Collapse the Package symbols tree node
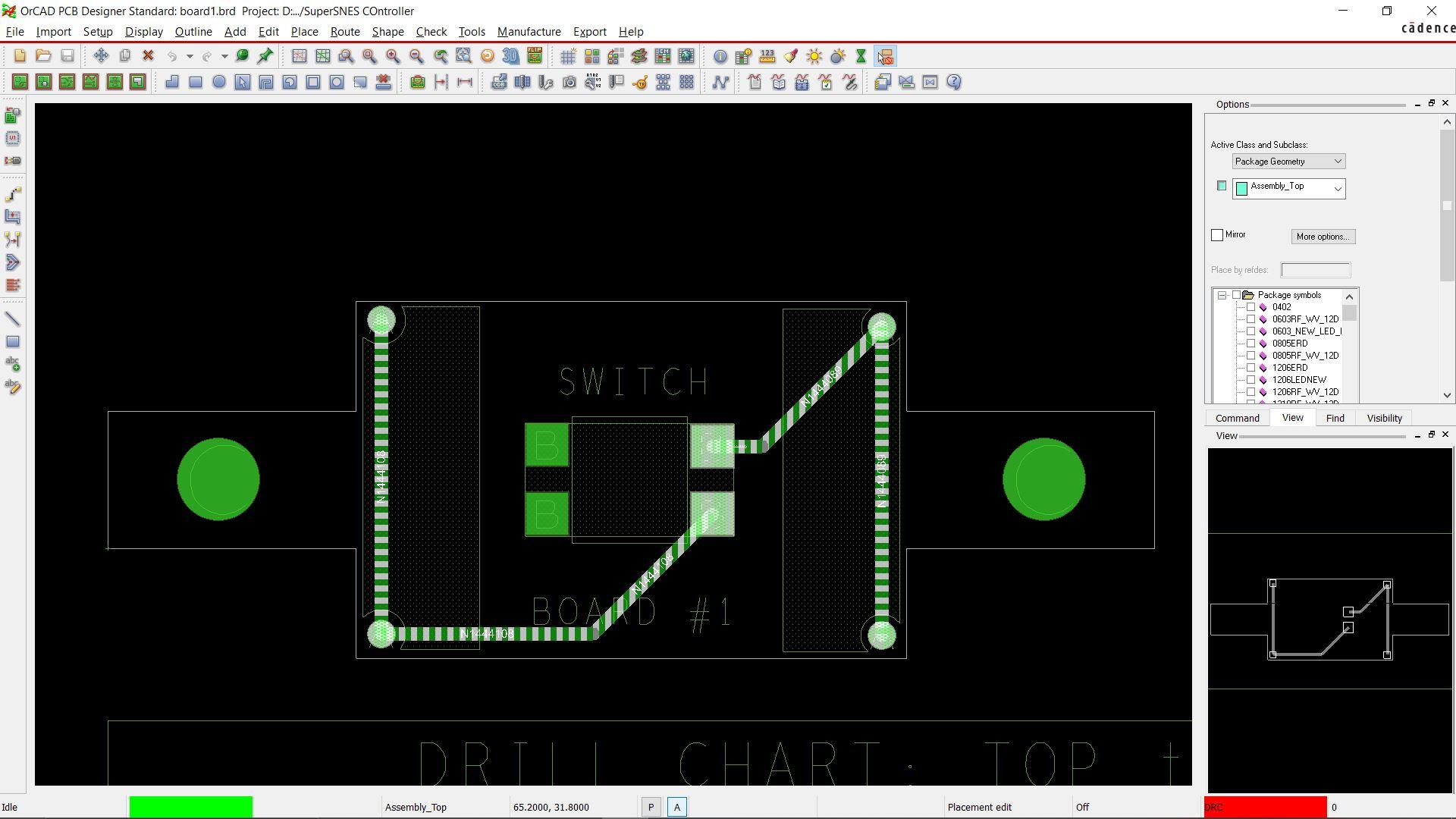 [1222, 295]
